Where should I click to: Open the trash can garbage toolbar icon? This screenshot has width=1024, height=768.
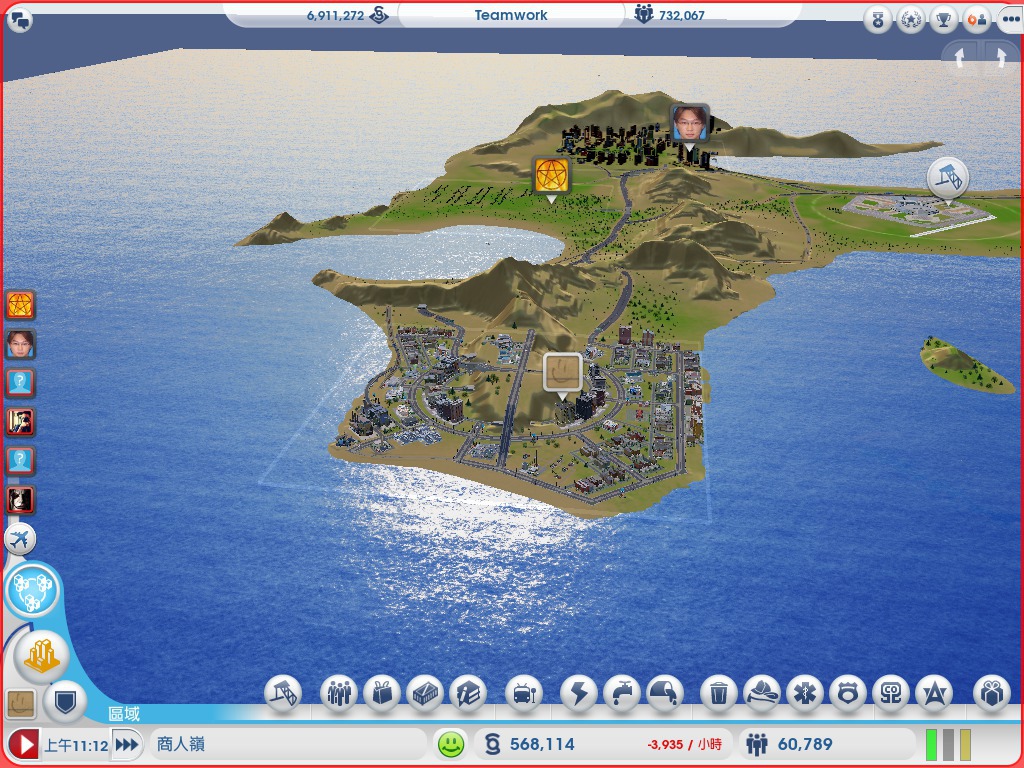point(718,693)
